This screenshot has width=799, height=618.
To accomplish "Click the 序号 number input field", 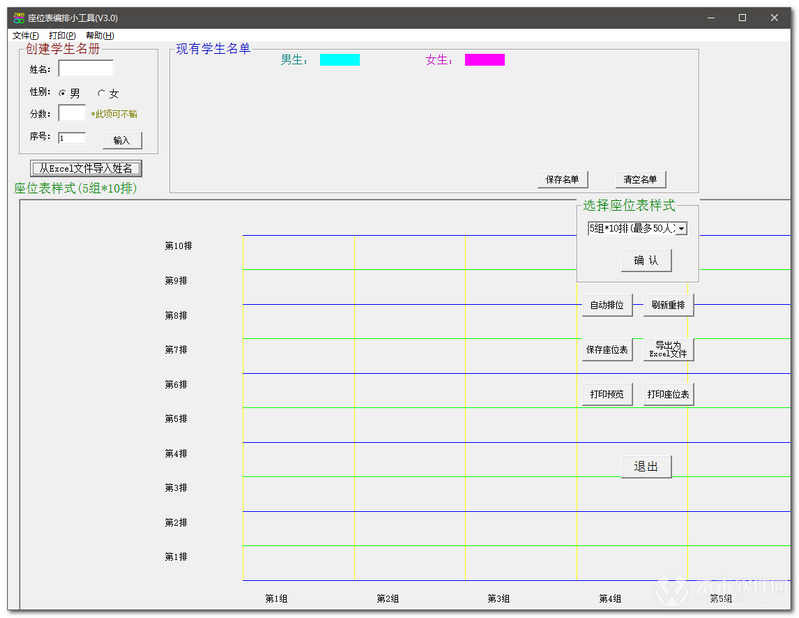I will coord(72,138).
